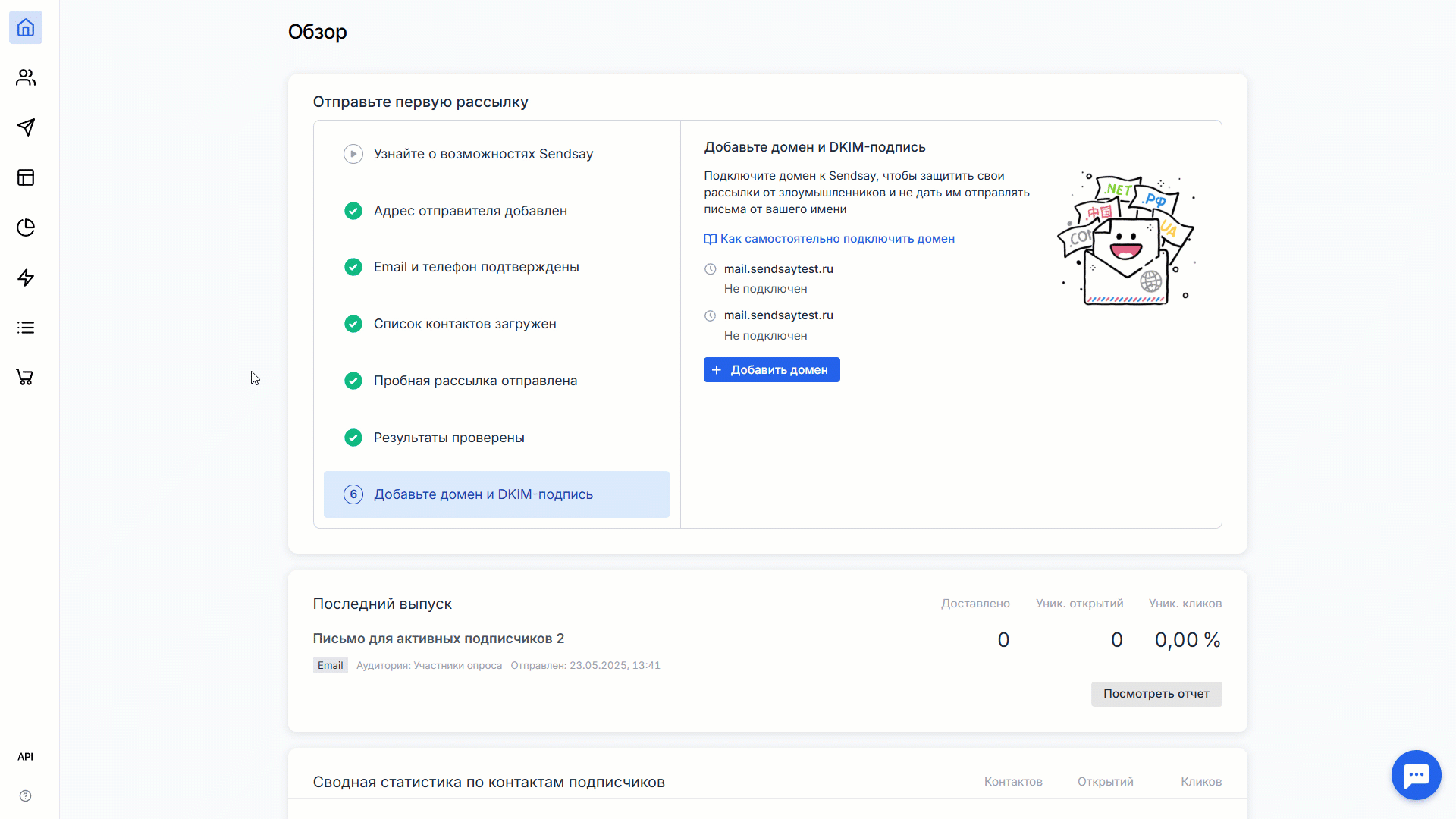Open the subscribers (people) sidebar icon
The width and height of the screenshot is (1456, 819).
point(26,77)
